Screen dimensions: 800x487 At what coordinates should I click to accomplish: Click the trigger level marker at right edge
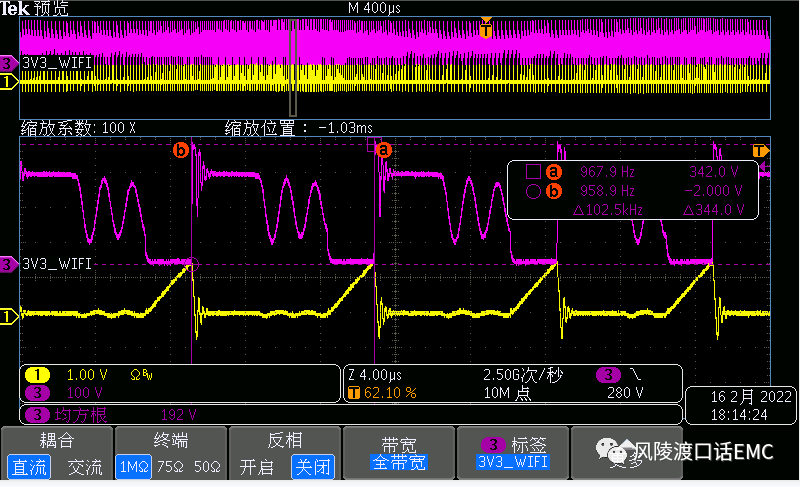pyautogui.click(x=760, y=151)
